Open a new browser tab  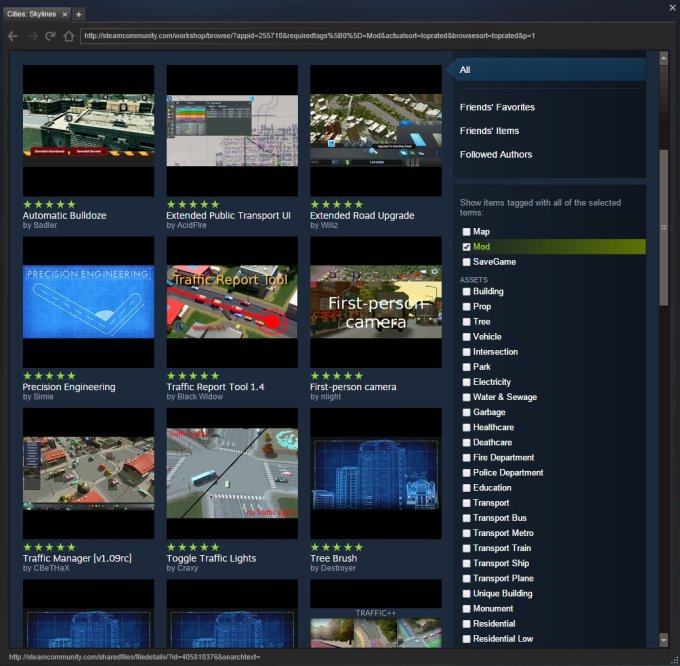click(78, 14)
